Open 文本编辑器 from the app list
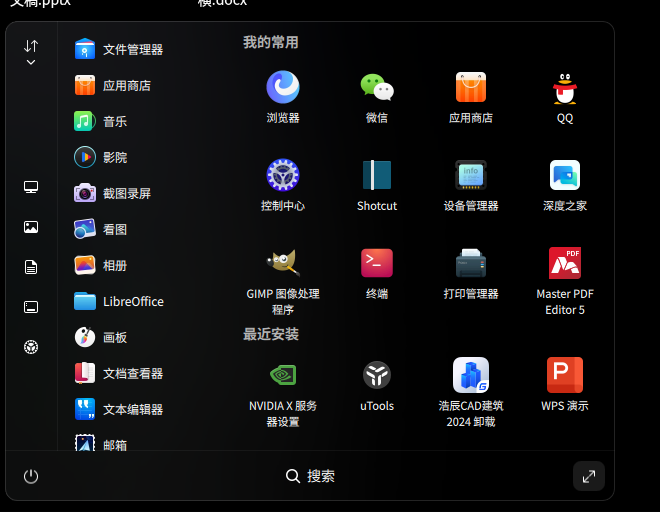The height and width of the screenshot is (512, 660). pos(119,409)
